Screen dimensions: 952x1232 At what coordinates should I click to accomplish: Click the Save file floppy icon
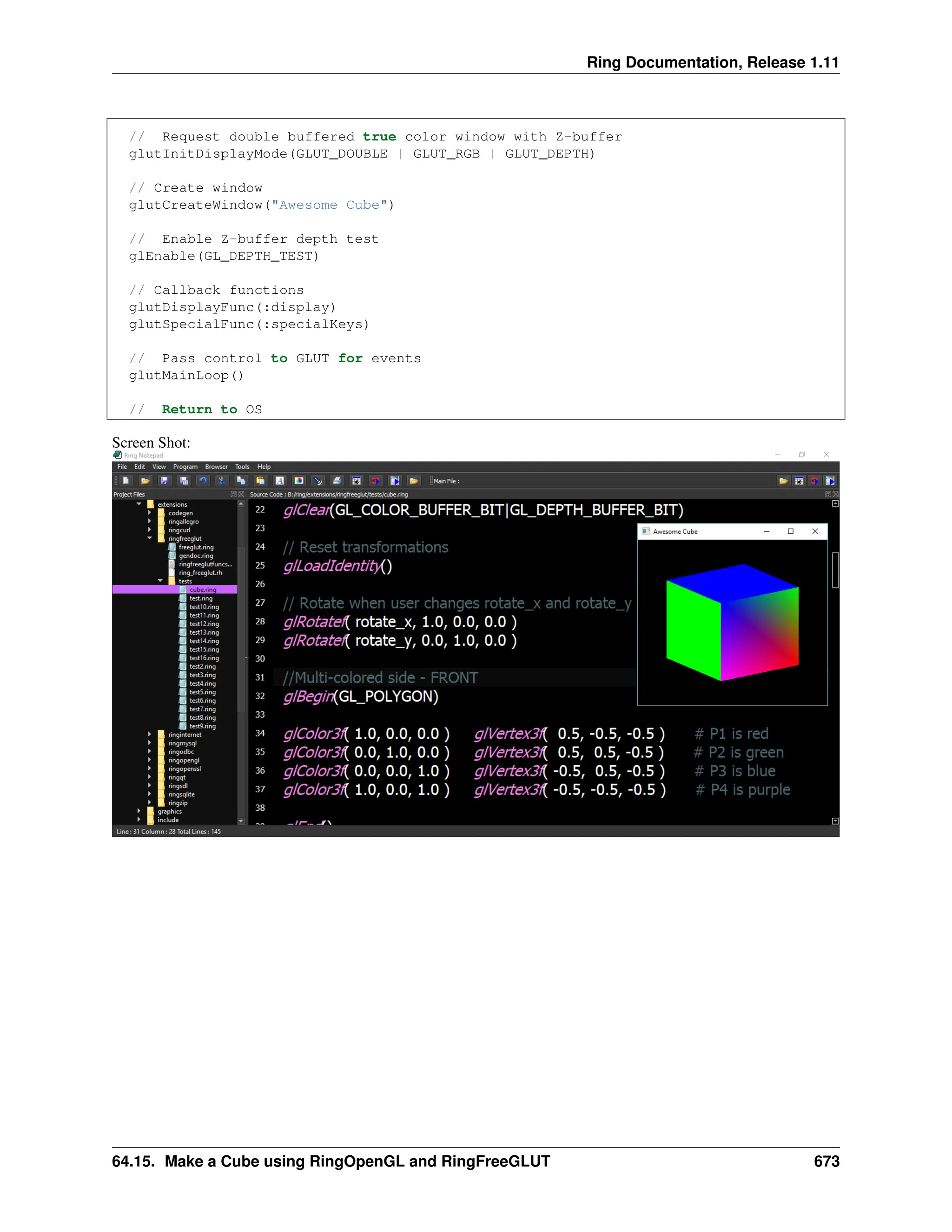tap(164, 481)
